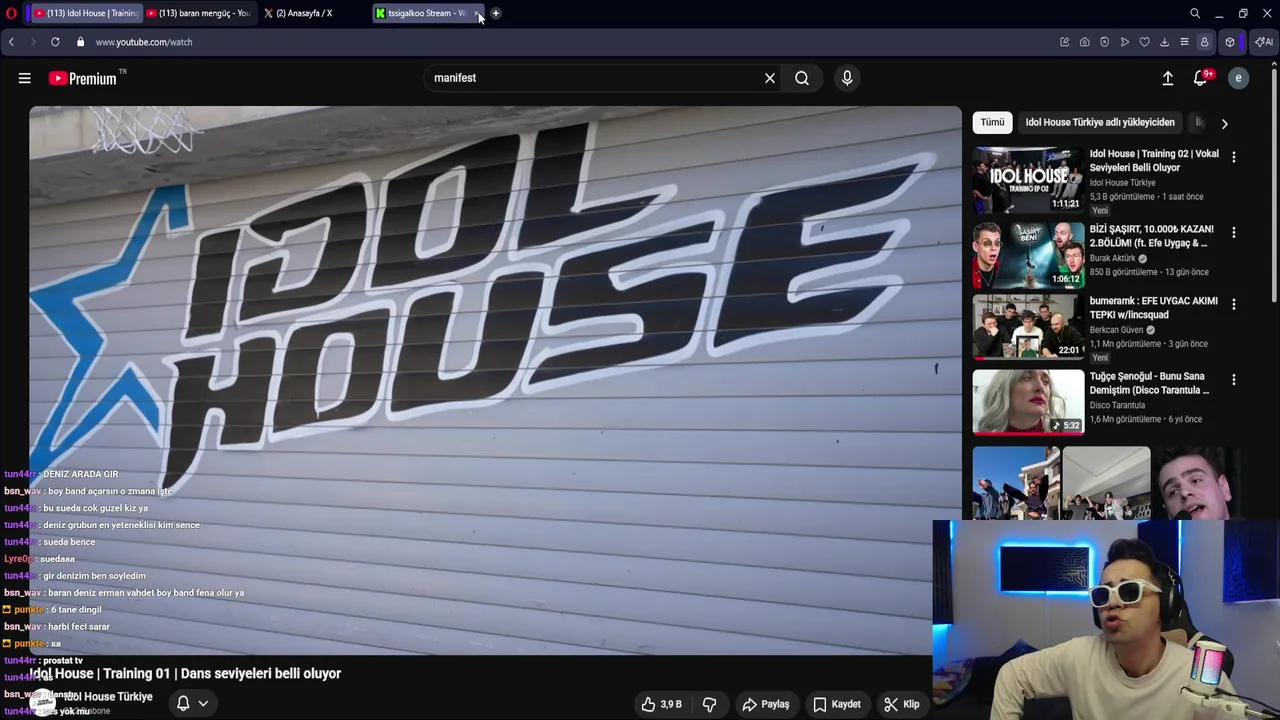The width and height of the screenshot is (1280, 720).
Task: Select the Tümü filter chip
Action: [992, 122]
